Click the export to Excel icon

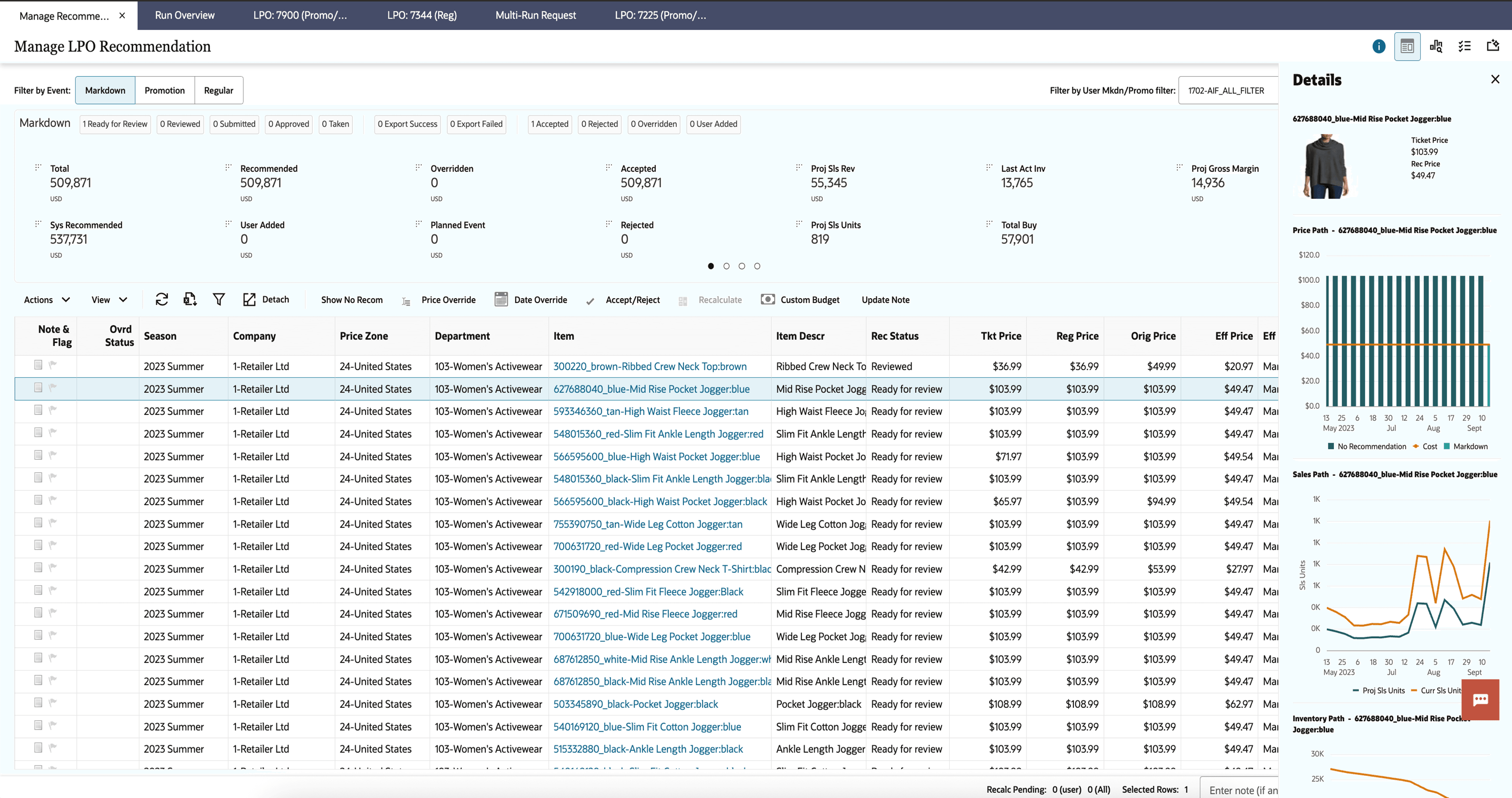pyautogui.click(x=189, y=300)
